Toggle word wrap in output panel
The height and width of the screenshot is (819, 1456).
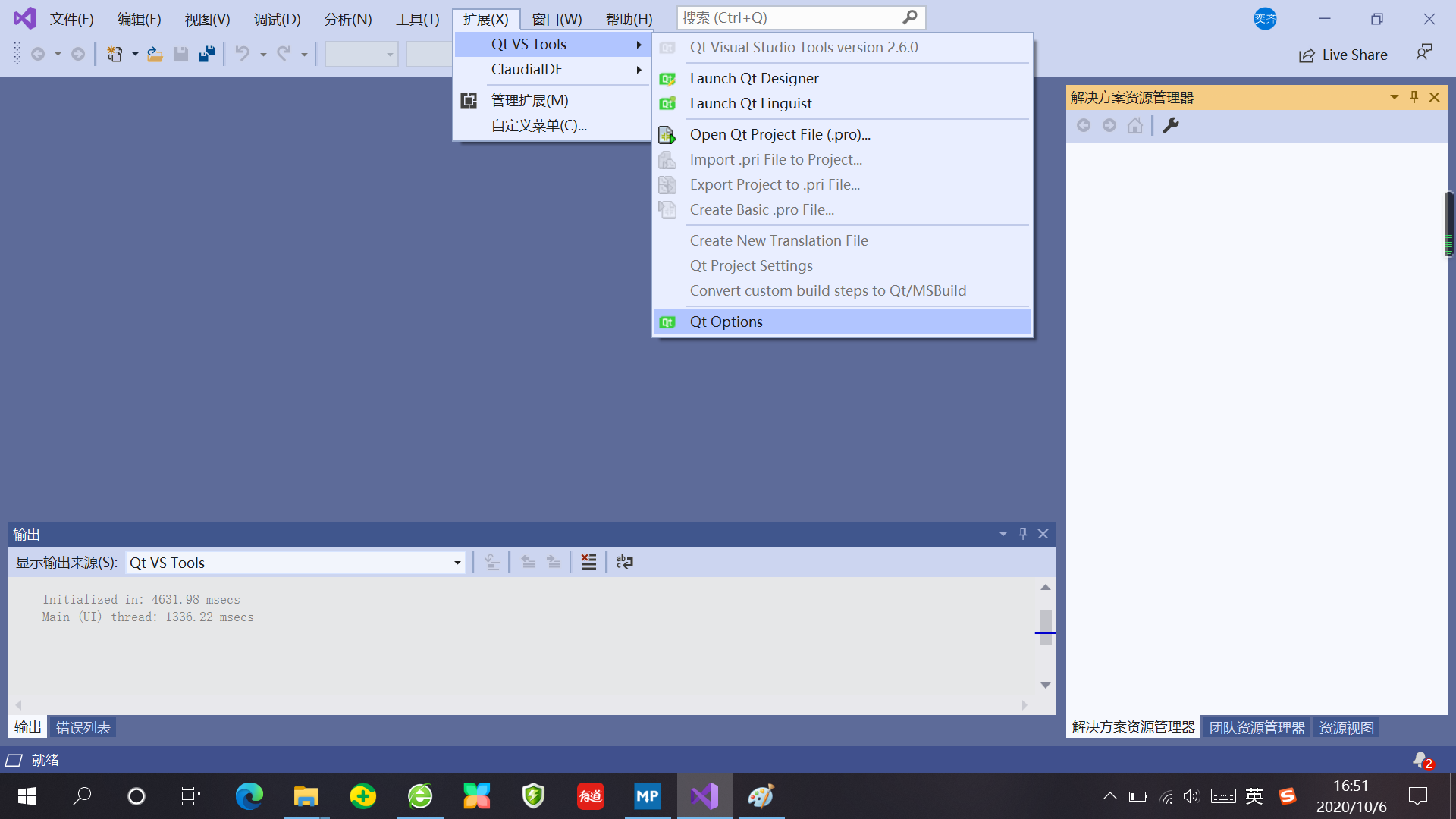[x=624, y=562]
